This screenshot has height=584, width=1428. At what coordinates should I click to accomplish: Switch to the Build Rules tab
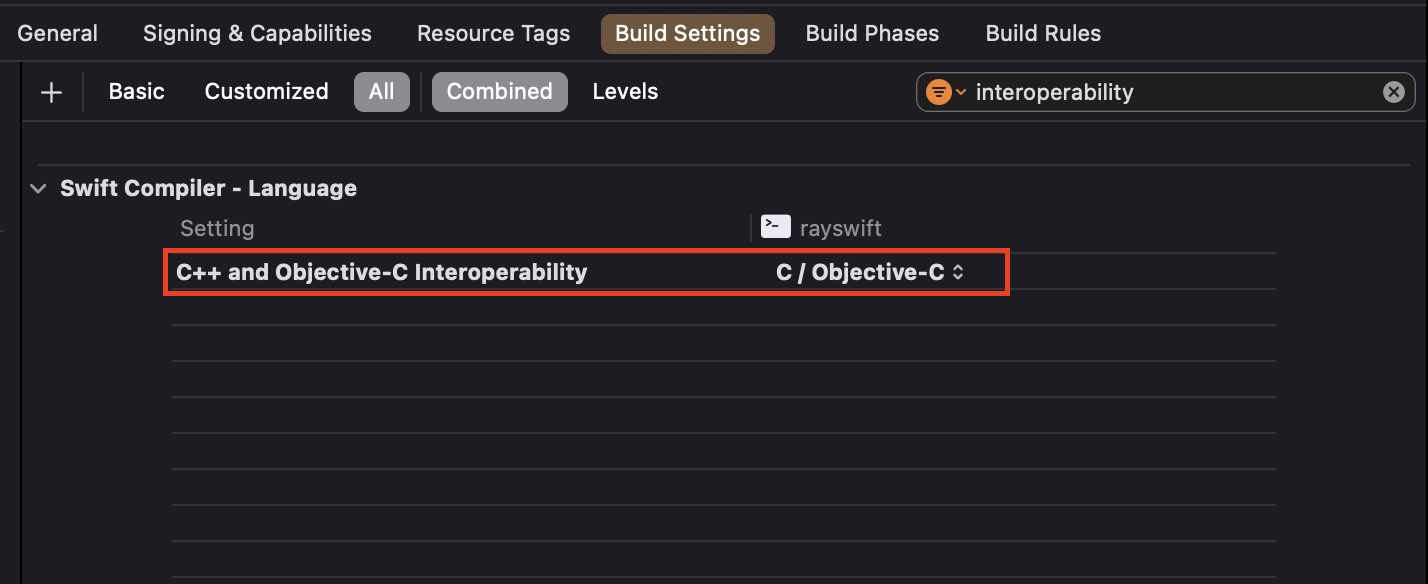1043,33
